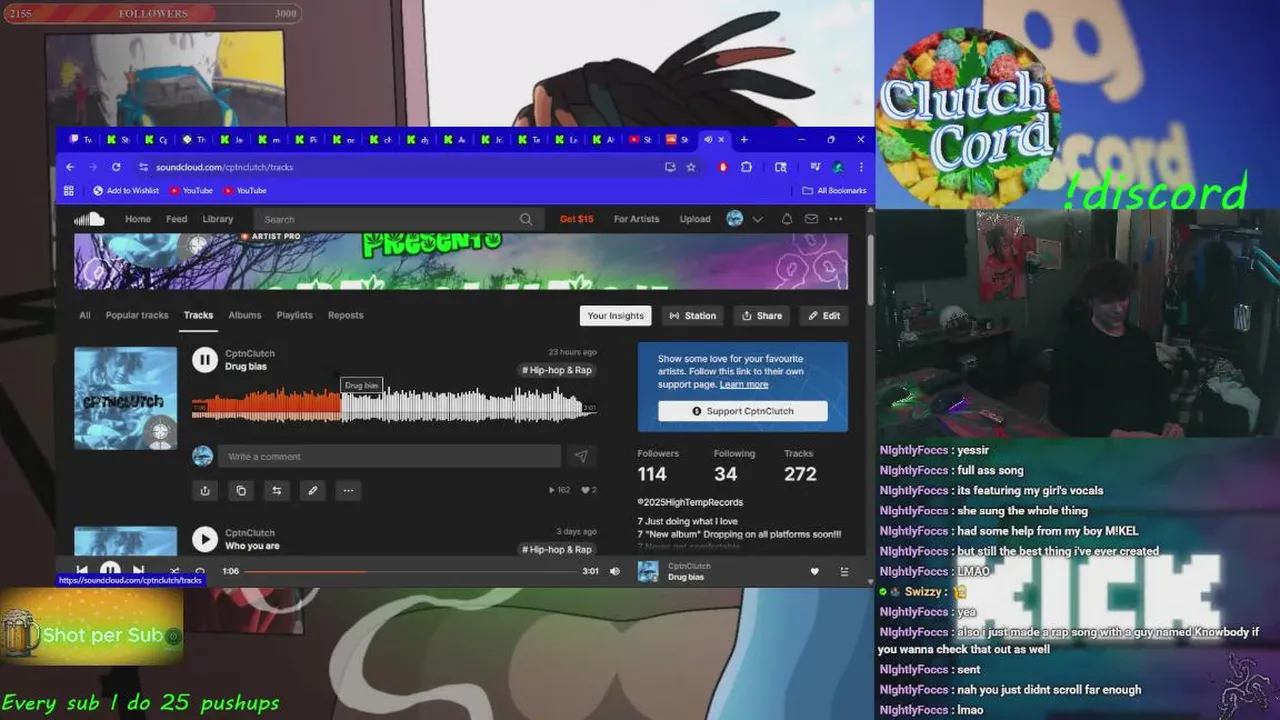This screenshot has width=1280, height=720.
Task: Seek within the Drug bias waveform
Action: pyautogui.click(x=394, y=406)
